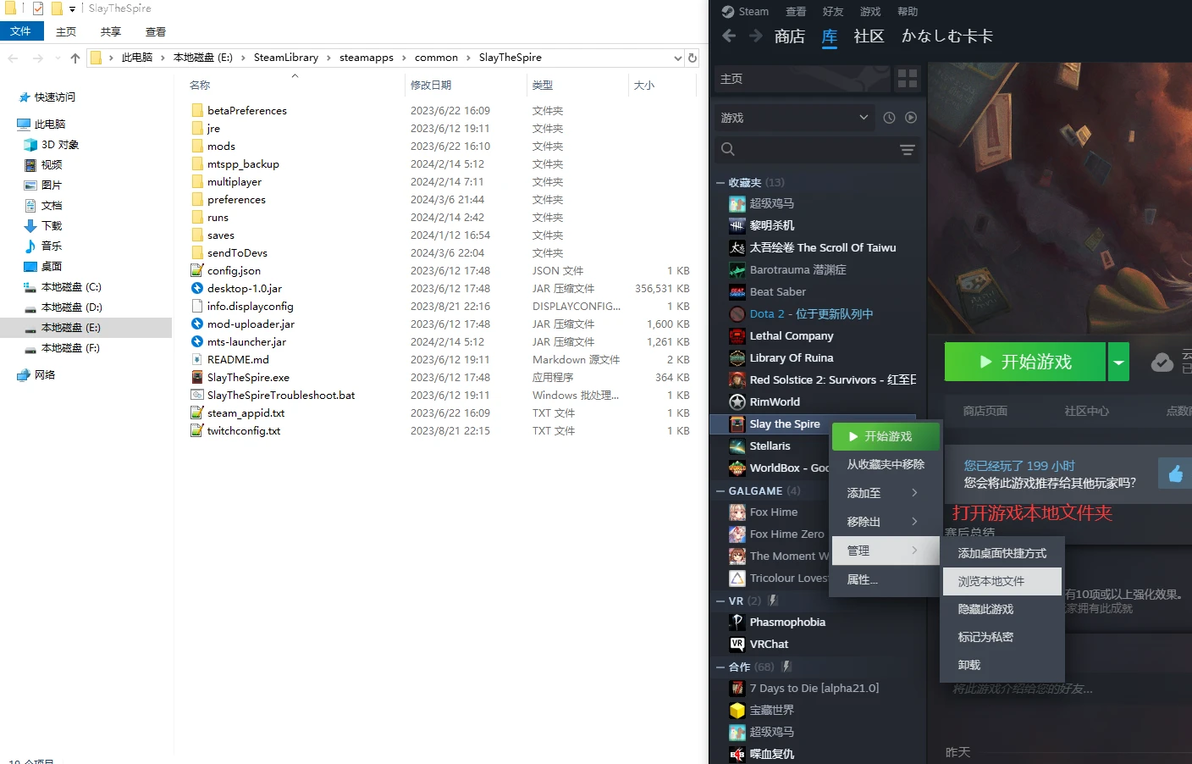Image resolution: width=1192 pixels, height=764 pixels.
Task: Open the 查看 menu in Steam
Action: pyautogui.click(x=796, y=11)
